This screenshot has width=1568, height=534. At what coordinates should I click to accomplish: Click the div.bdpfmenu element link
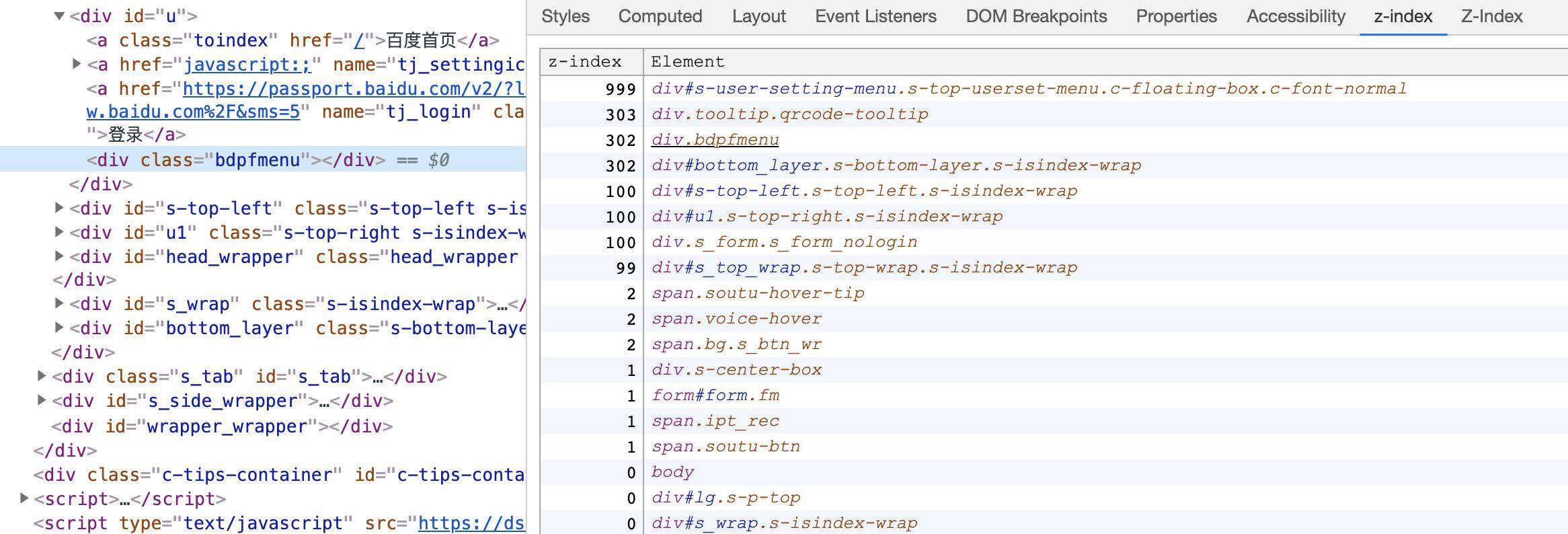click(x=715, y=139)
